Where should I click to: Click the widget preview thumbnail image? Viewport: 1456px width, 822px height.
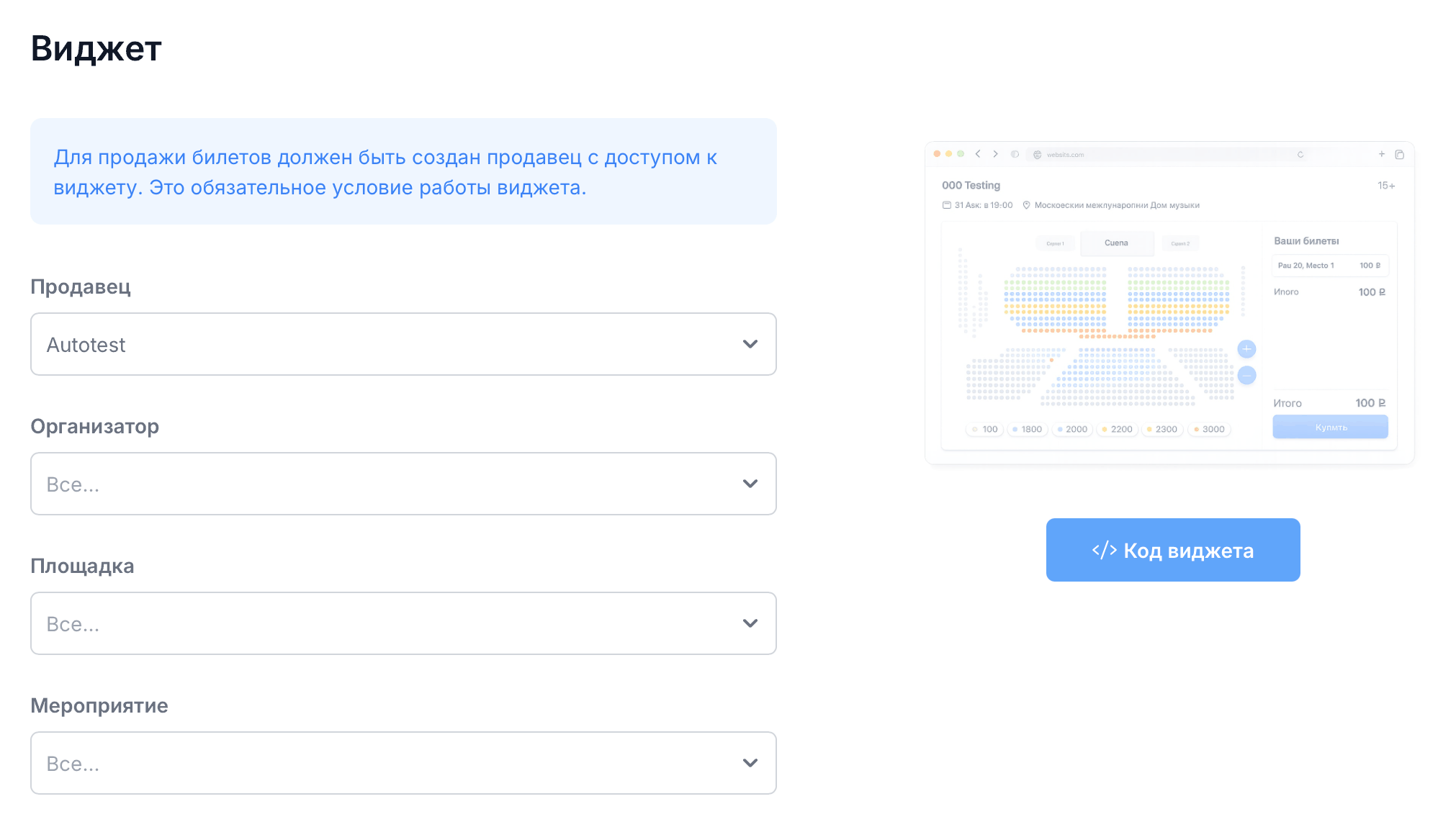click(1169, 303)
